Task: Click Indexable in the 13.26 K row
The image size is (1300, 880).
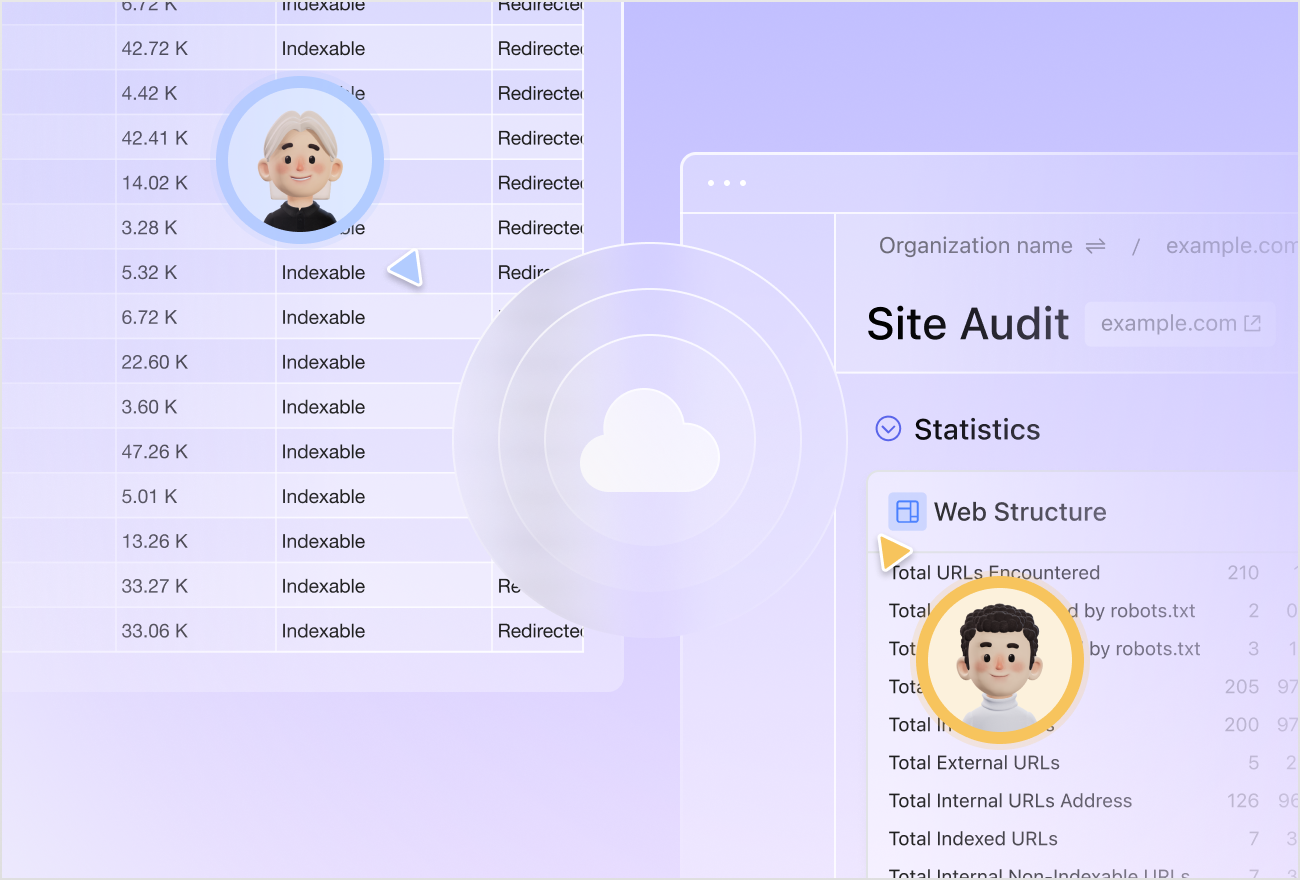Action: click(x=323, y=542)
